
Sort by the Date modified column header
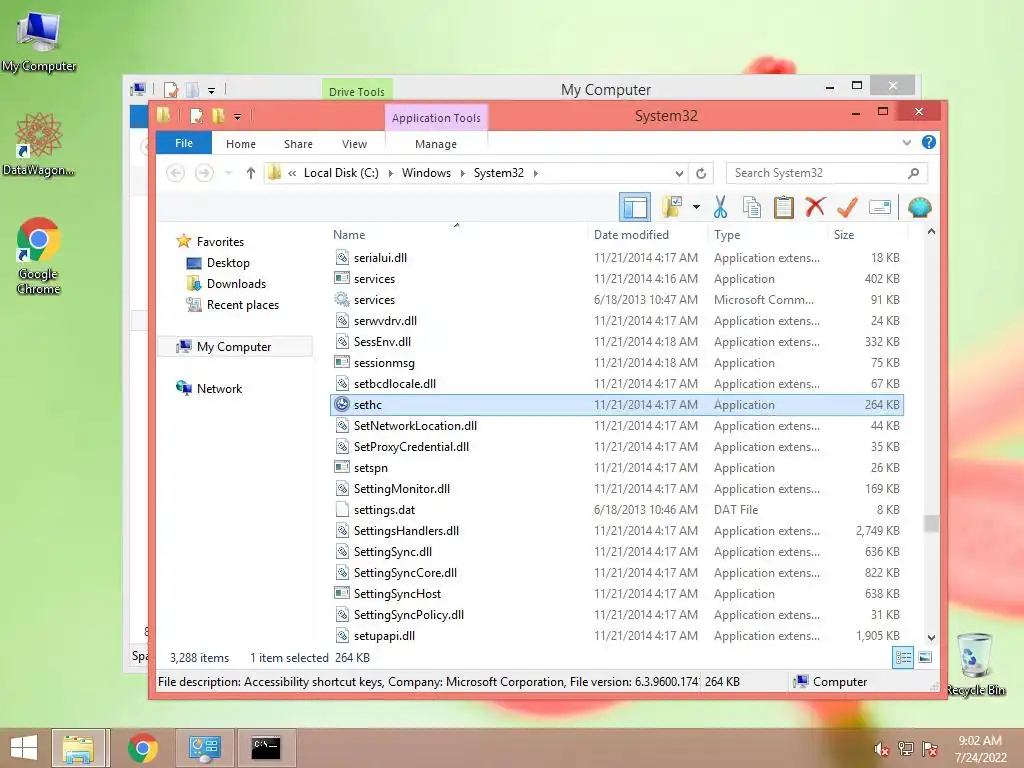[631, 234]
